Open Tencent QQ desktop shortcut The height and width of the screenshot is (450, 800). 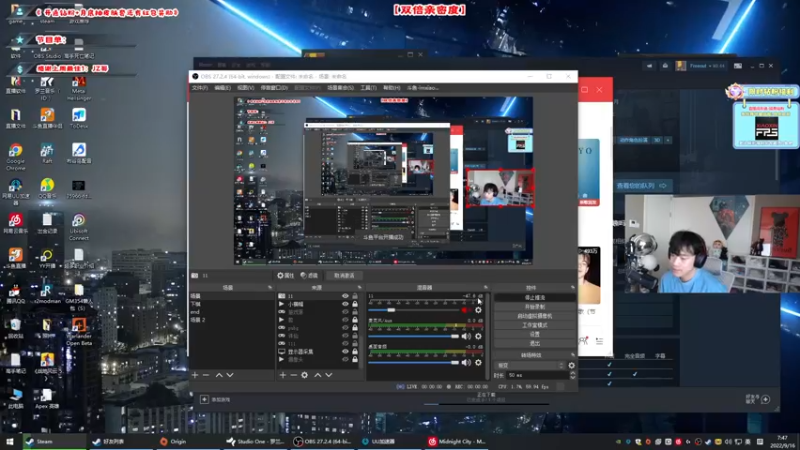pyautogui.click(x=14, y=293)
